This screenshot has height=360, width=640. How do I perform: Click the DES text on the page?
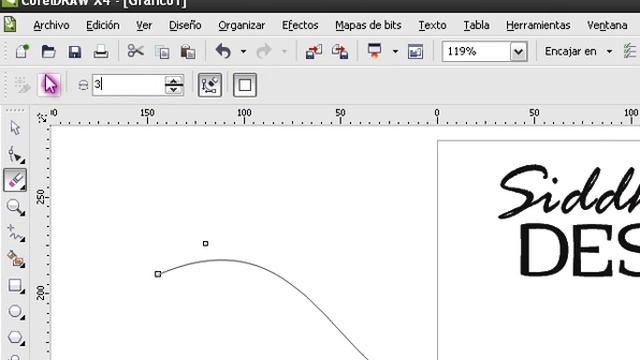pyautogui.click(x=580, y=251)
